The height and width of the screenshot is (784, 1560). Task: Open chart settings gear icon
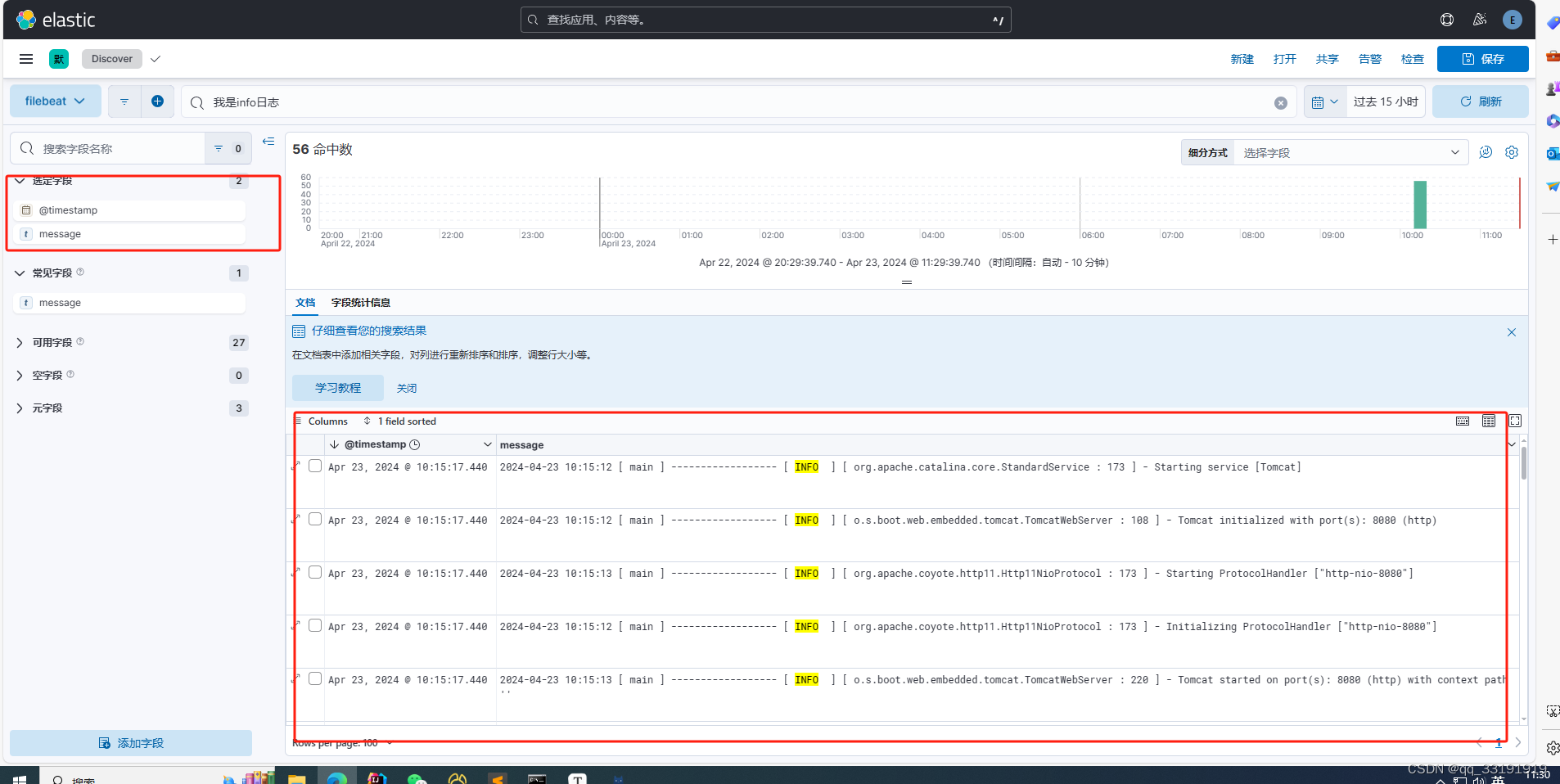tap(1512, 152)
